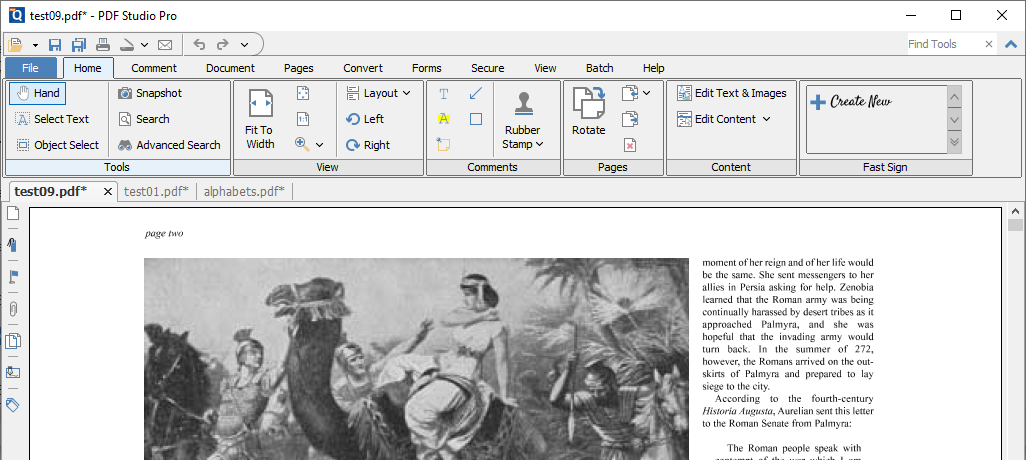The height and width of the screenshot is (460, 1026).
Task: Open the Attachments paperclip sidebar panel
Action: [x=13, y=308]
